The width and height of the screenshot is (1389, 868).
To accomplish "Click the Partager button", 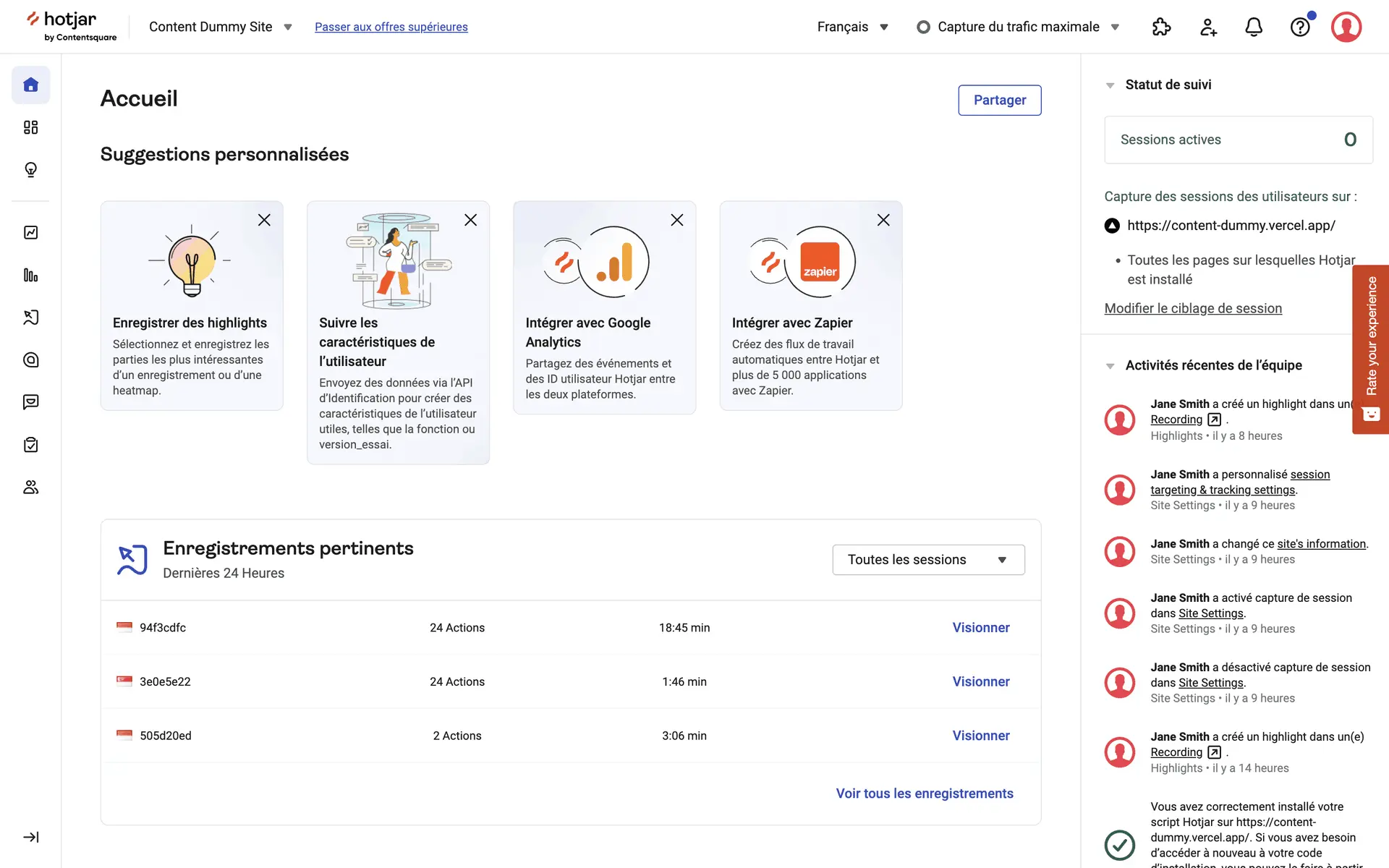I will [x=999, y=100].
